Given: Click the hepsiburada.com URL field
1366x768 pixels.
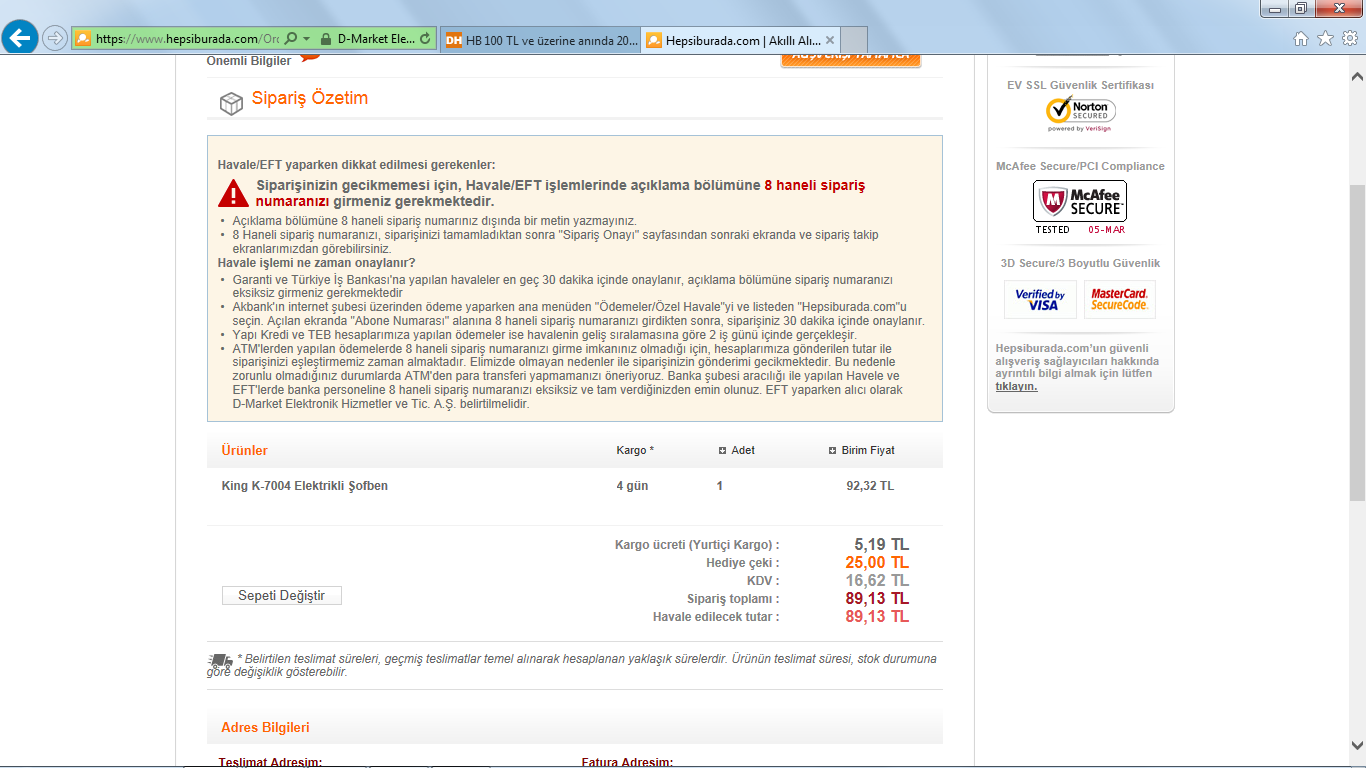Looking at the screenshot, I should [187, 39].
